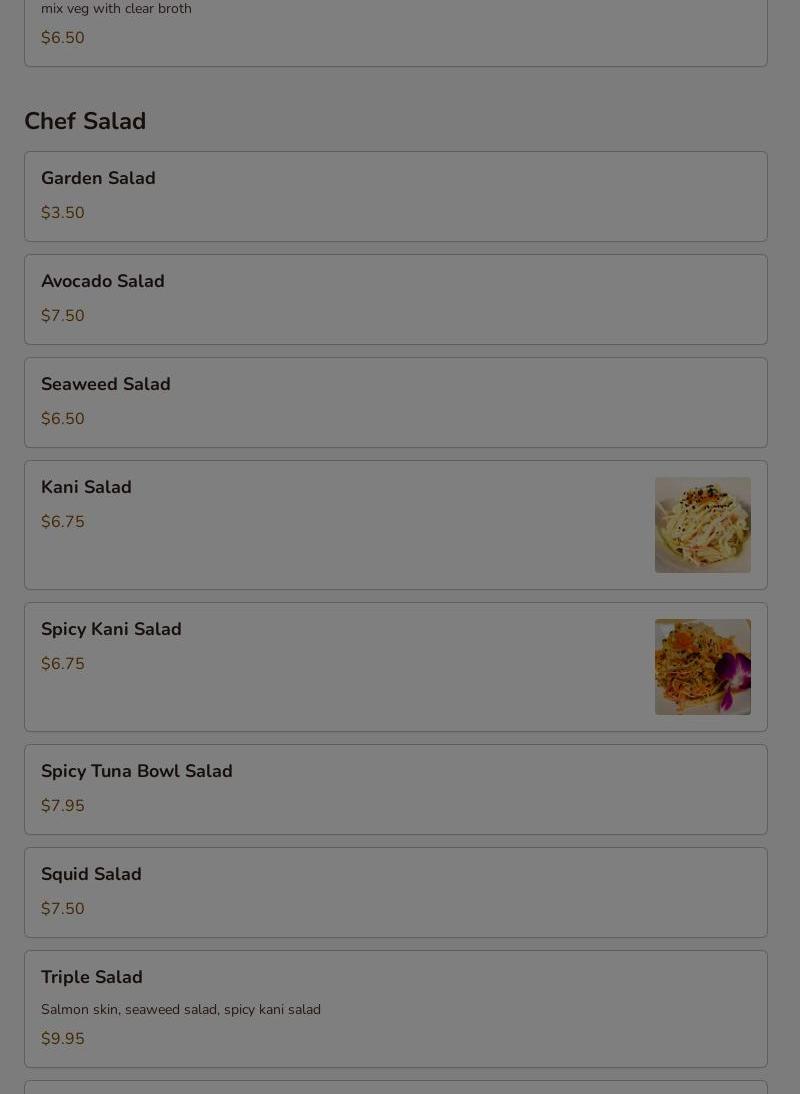Select the Triple Salad item title
Screen dimensions: 800x1094
click(x=92, y=977)
